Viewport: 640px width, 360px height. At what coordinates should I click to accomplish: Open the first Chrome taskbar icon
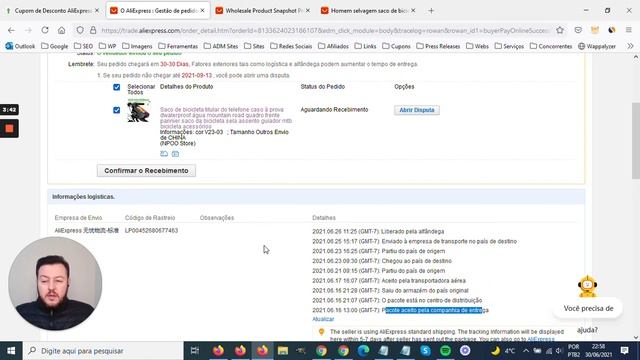321,351
